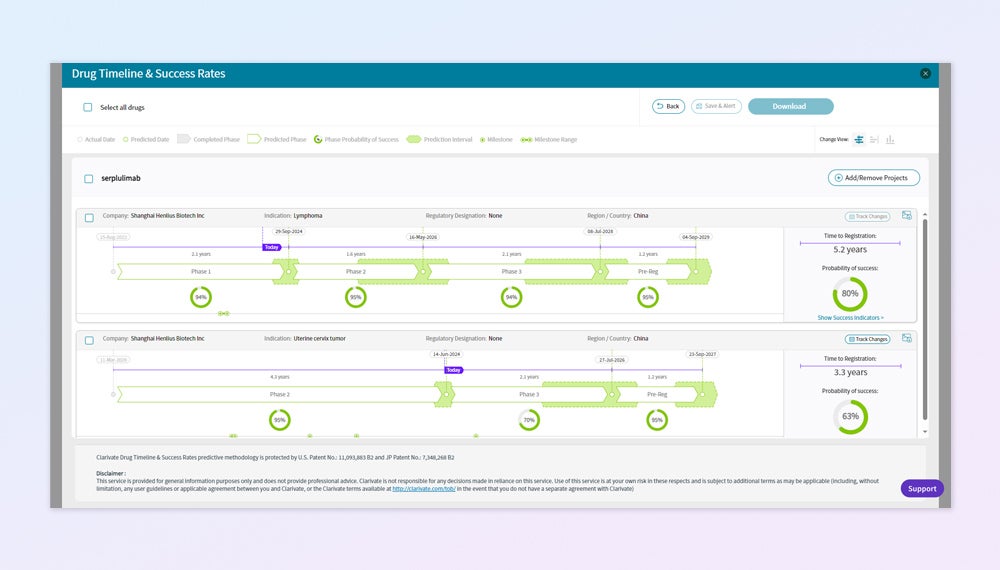Switch to the second Change View icon
This screenshot has height=570, width=1000.
coord(874,139)
